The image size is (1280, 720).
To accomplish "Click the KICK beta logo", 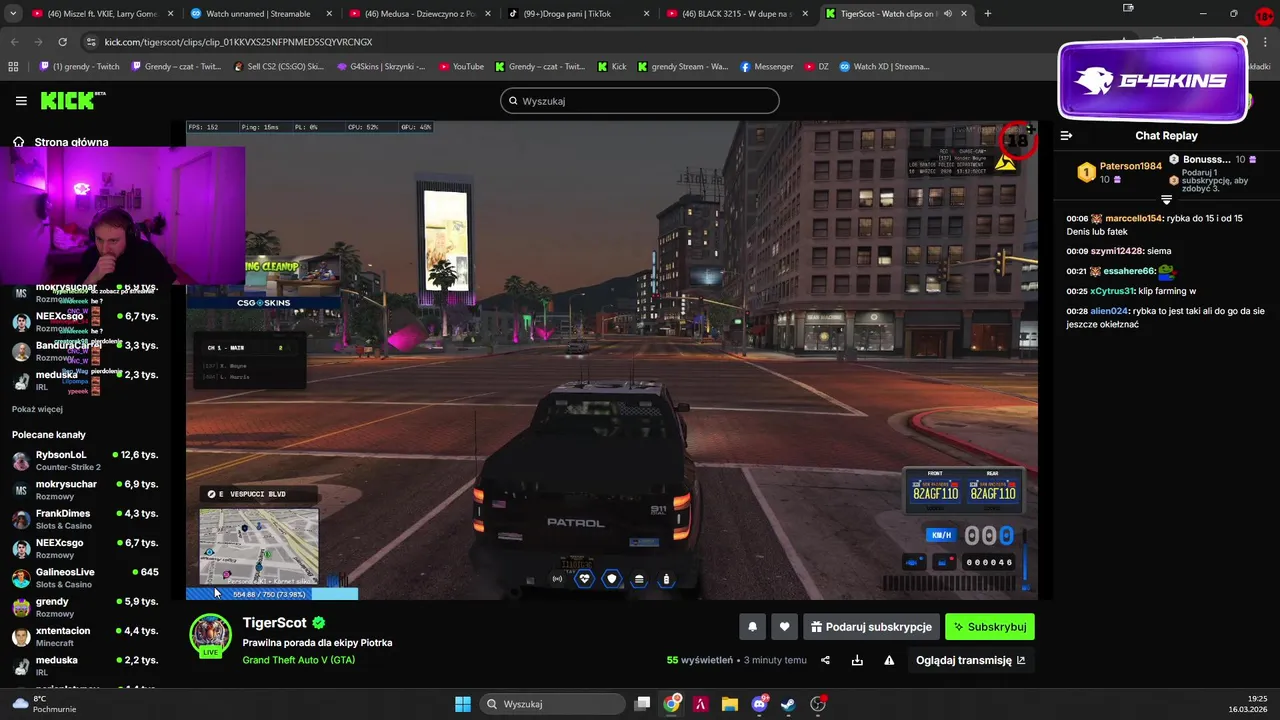I will coord(72,100).
